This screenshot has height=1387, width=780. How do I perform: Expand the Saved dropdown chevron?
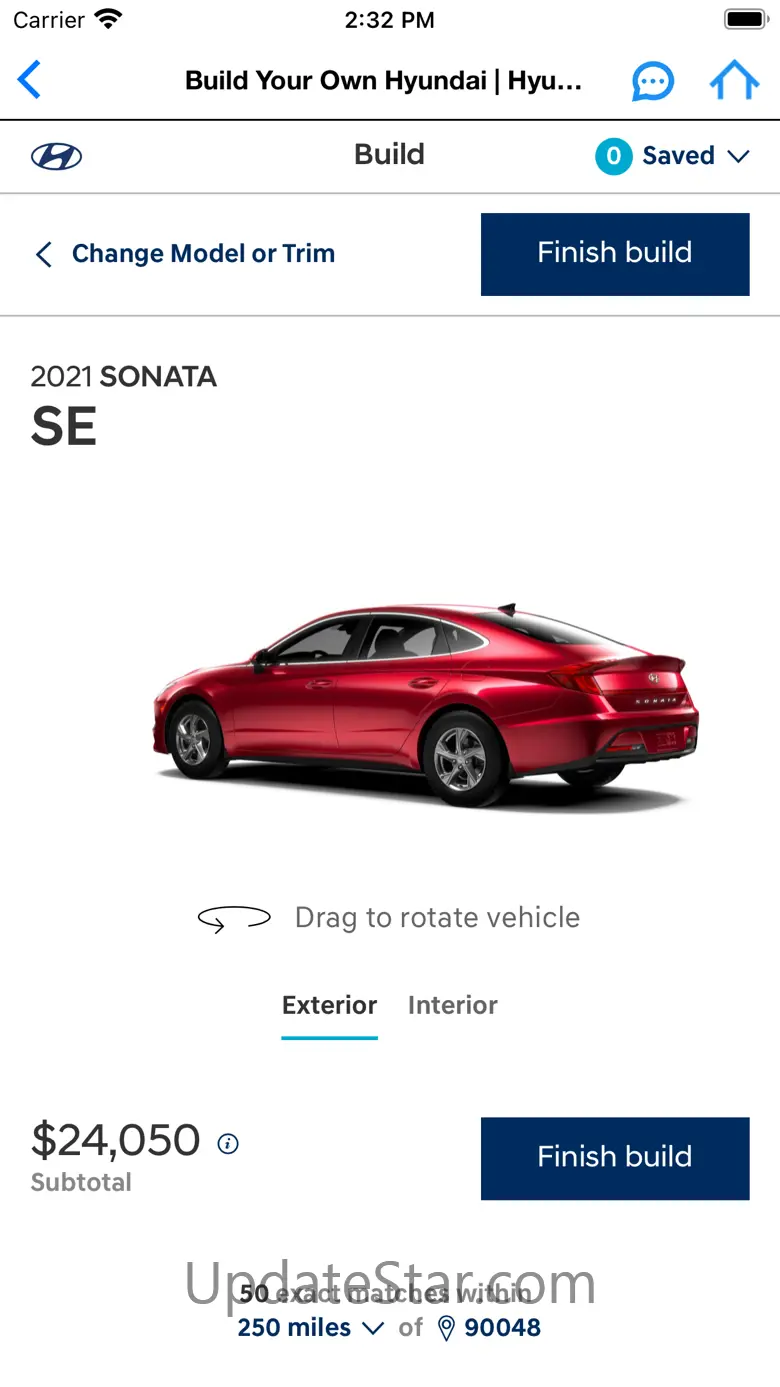738,156
